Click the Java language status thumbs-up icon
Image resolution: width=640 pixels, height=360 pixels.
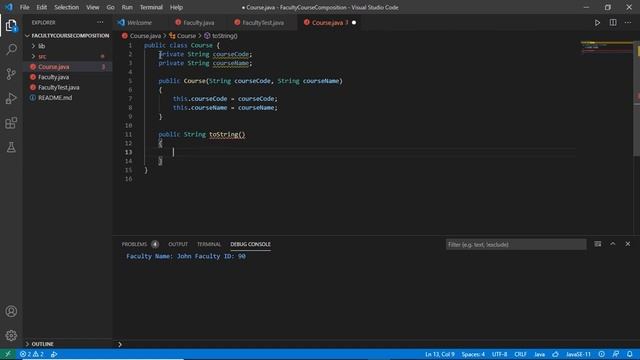pos(555,354)
